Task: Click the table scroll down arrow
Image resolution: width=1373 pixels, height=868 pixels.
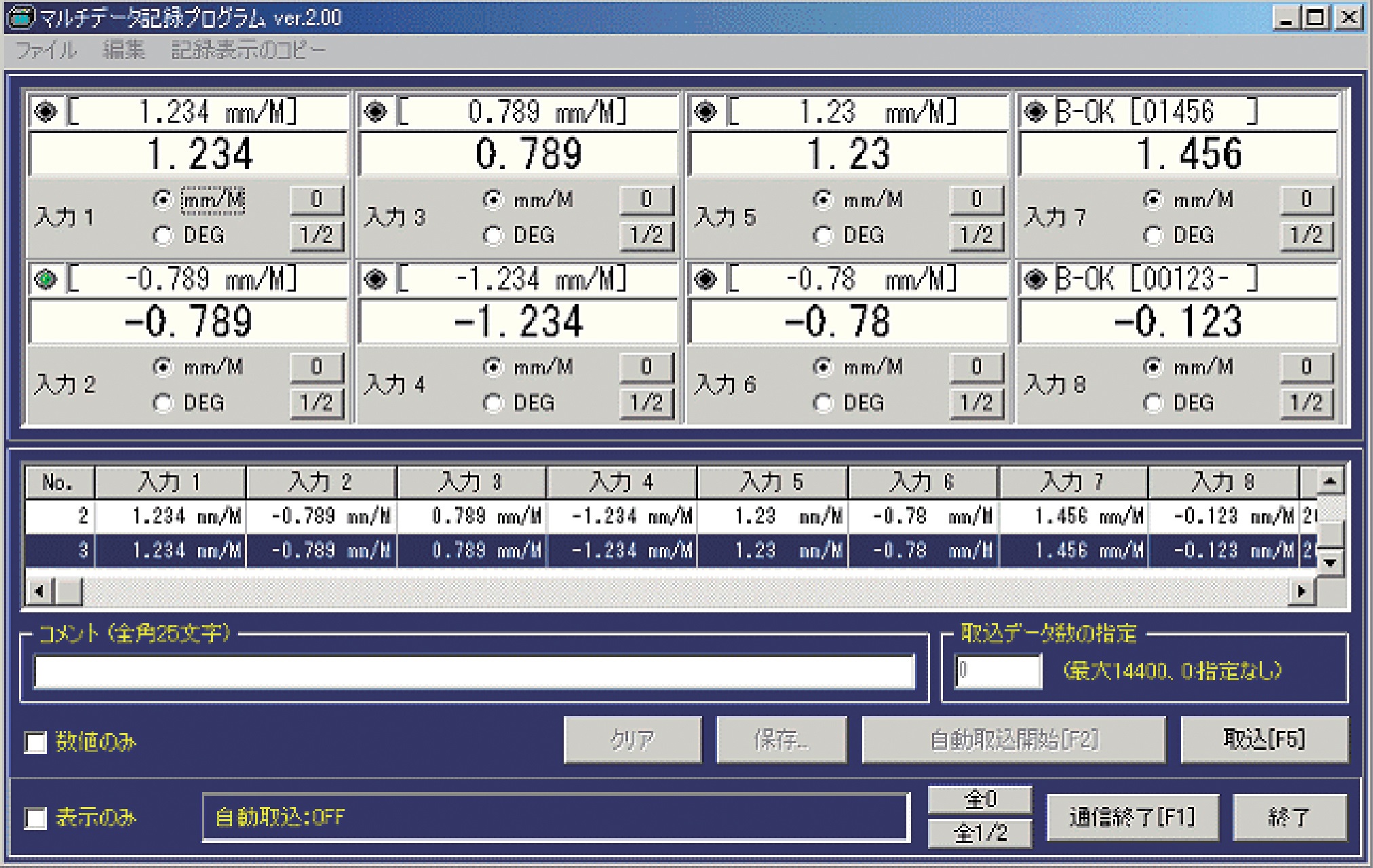Action: (1330, 562)
